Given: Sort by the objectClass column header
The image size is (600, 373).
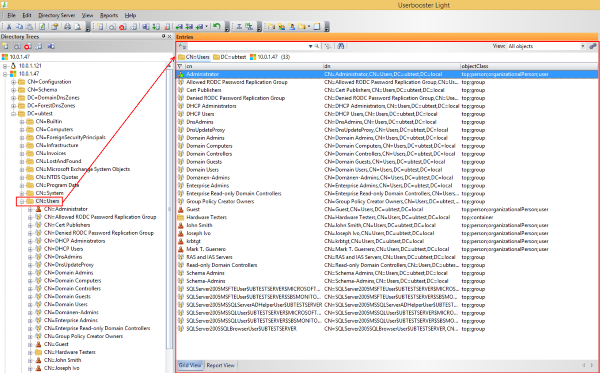Looking at the screenshot, I should click(x=529, y=66).
